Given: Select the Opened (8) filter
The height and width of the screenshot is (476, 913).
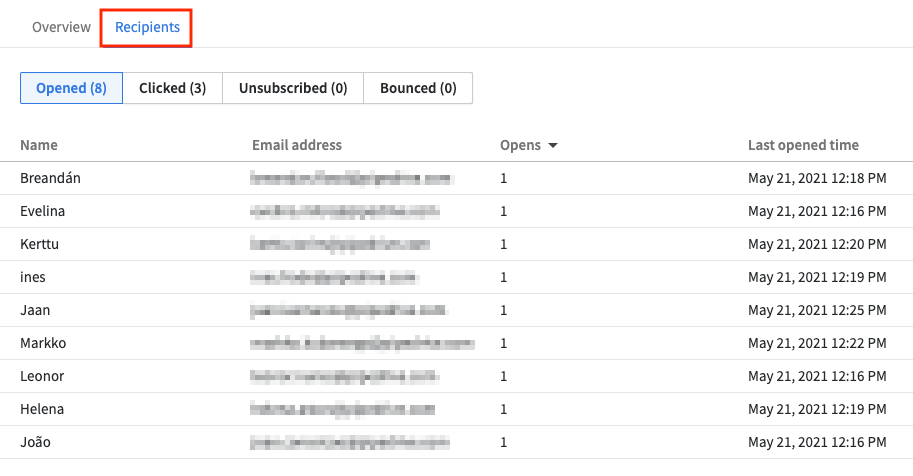Looking at the screenshot, I should tap(71, 88).
